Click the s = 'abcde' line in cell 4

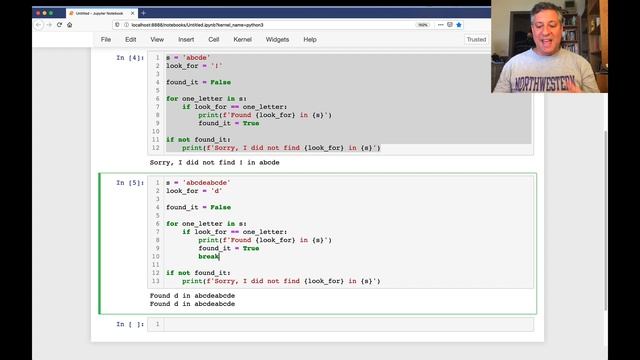[x=188, y=58]
